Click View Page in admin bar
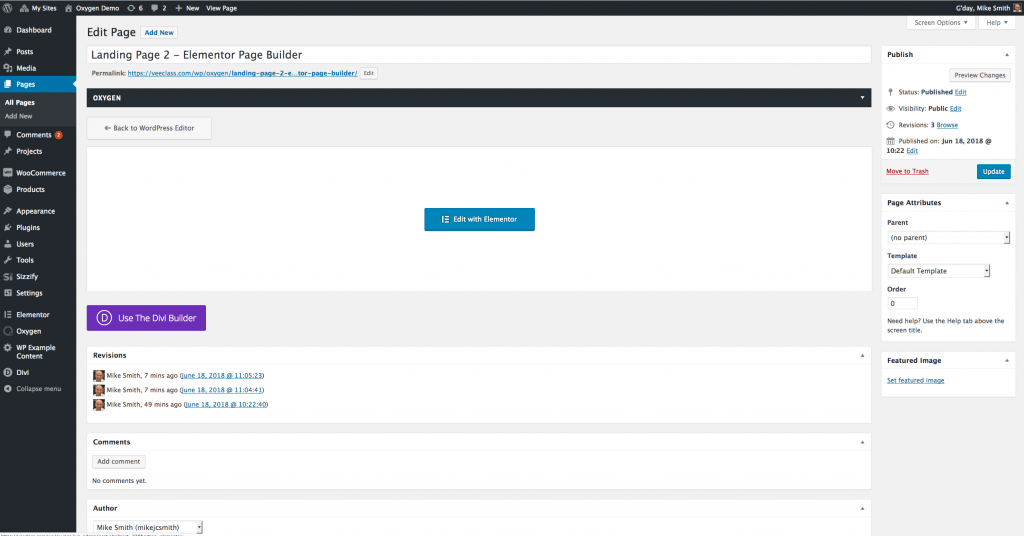The width and height of the screenshot is (1024, 536). point(221,8)
